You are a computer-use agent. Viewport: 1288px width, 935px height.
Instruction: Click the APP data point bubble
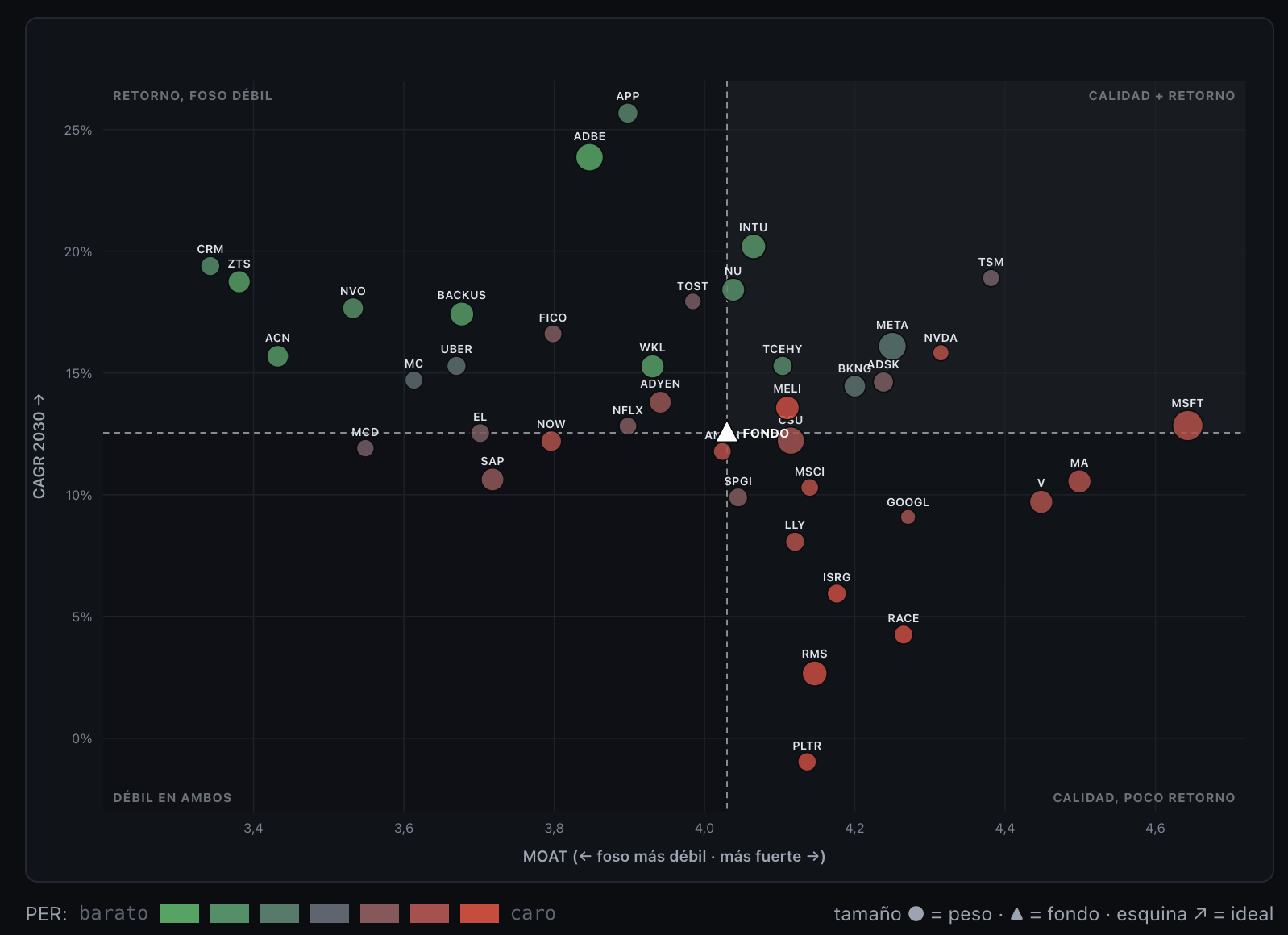[628, 114]
